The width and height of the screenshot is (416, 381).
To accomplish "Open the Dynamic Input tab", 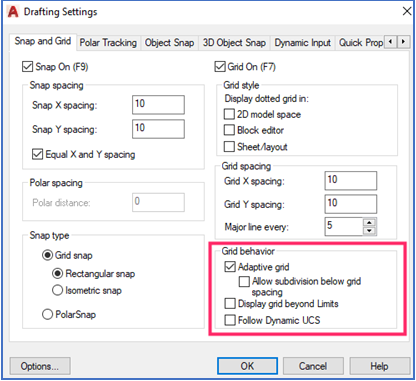I will click(302, 43).
